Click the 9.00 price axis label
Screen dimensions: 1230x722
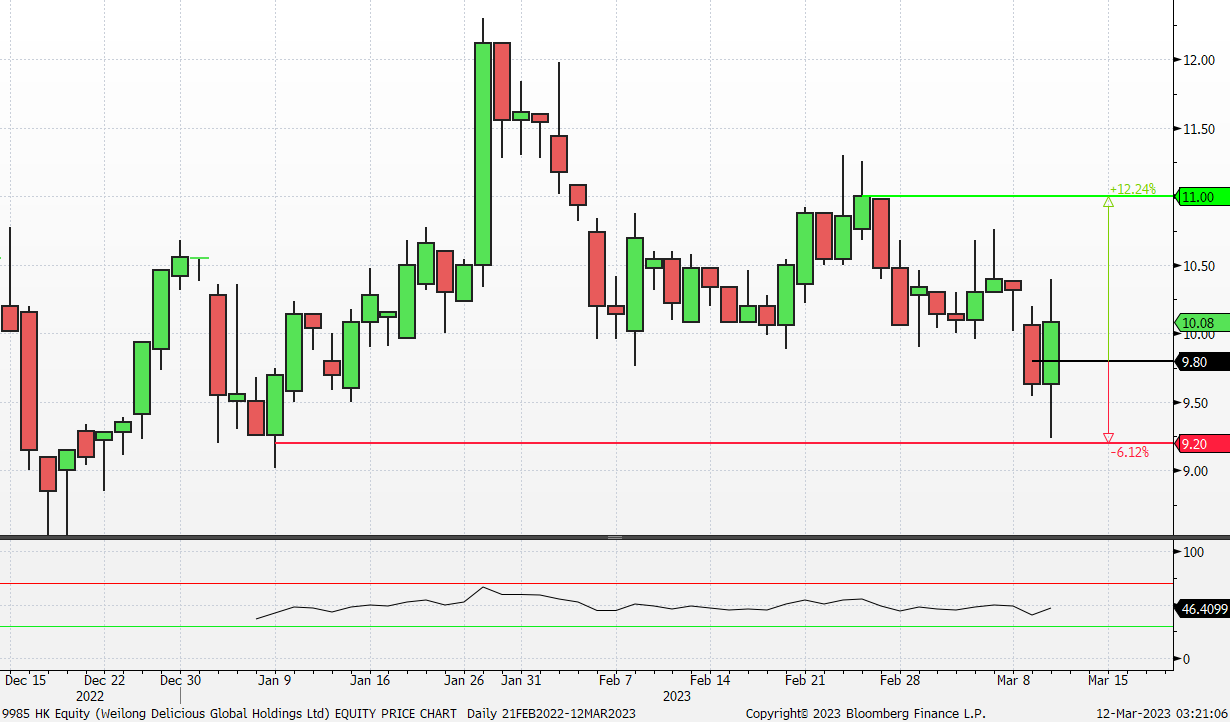(1196, 471)
